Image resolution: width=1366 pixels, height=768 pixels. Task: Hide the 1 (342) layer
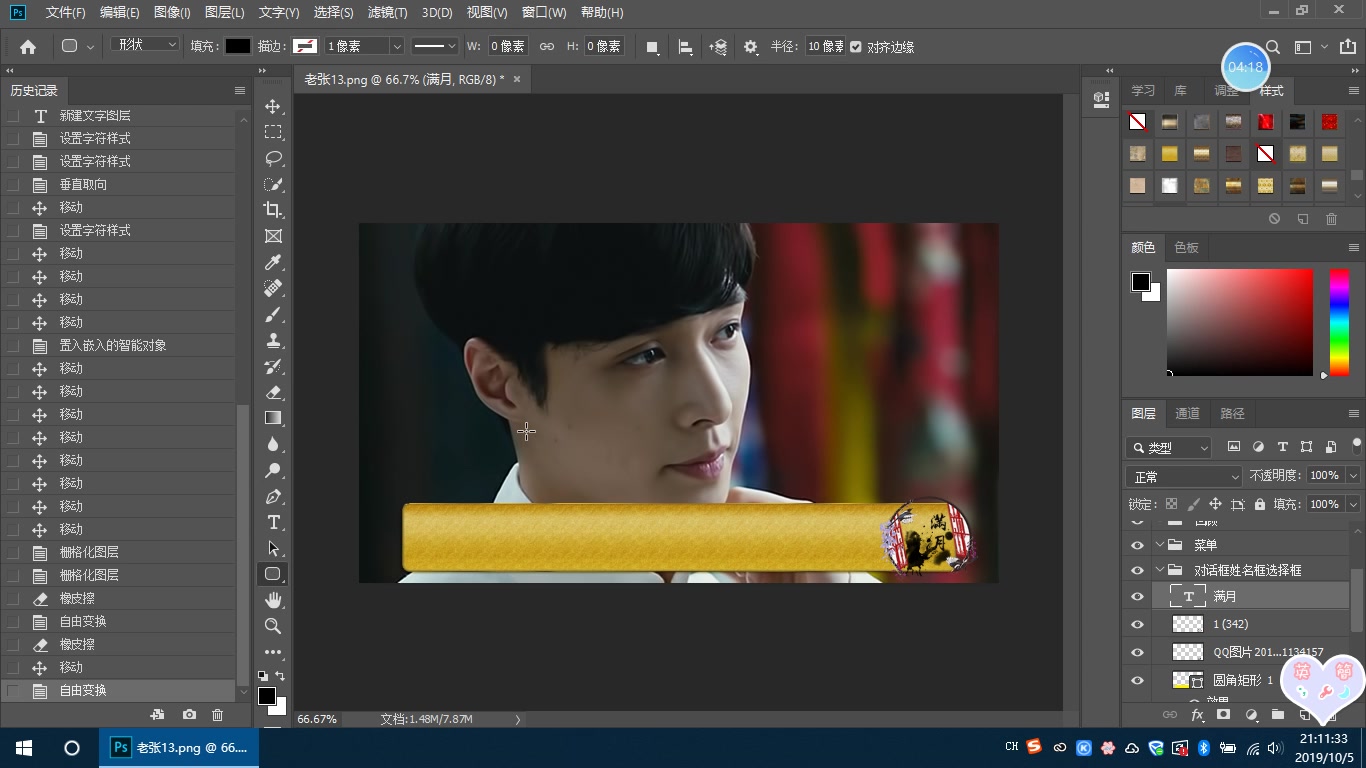pyautogui.click(x=1137, y=624)
